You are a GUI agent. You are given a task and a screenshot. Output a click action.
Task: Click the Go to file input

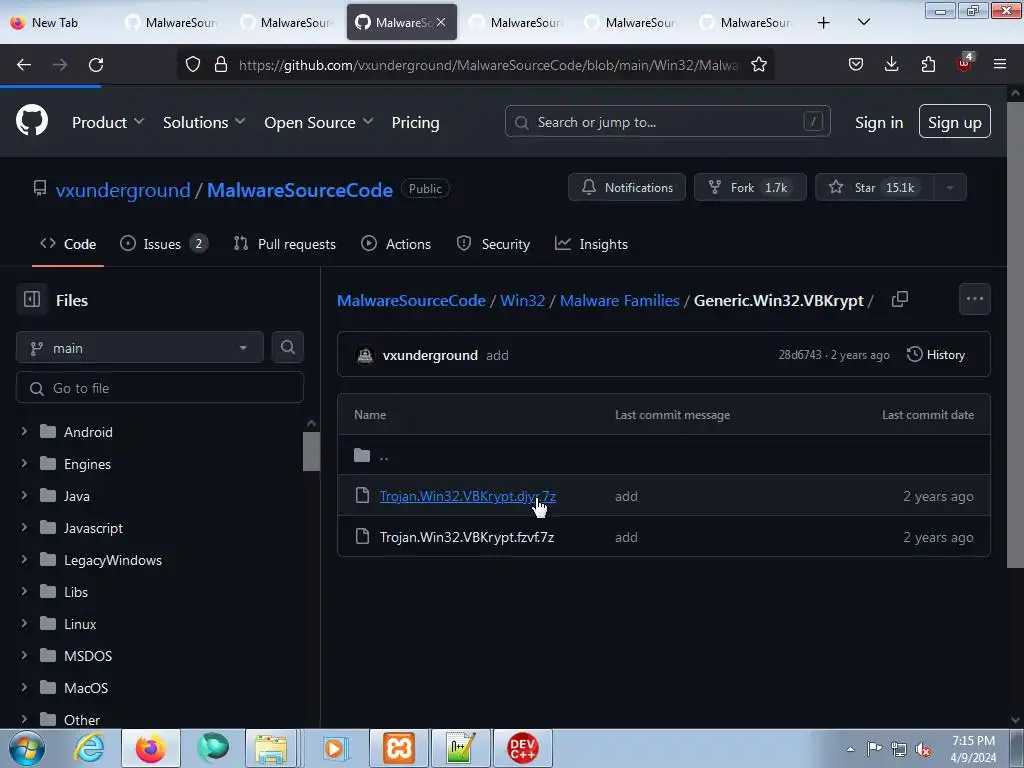tap(160, 388)
